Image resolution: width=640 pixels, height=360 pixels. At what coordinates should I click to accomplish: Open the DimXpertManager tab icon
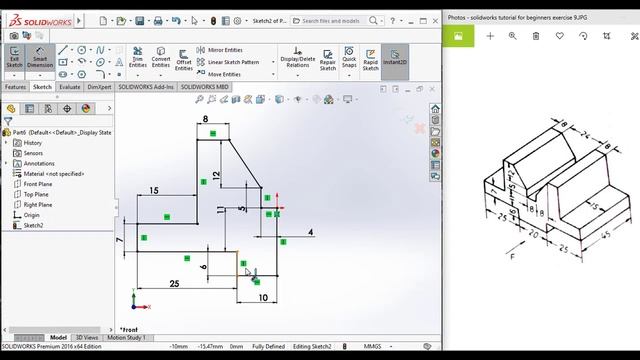point(67,109)
